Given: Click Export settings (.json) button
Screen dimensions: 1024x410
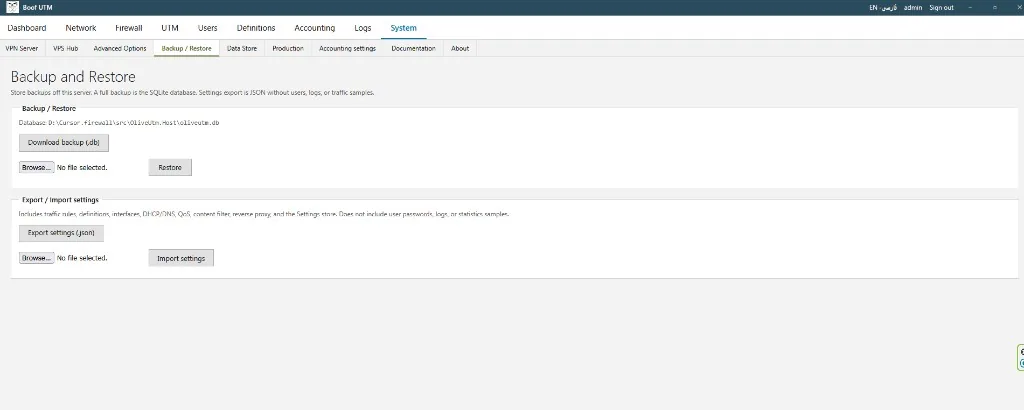Looking at the screenshot, I should pos(61,233).
